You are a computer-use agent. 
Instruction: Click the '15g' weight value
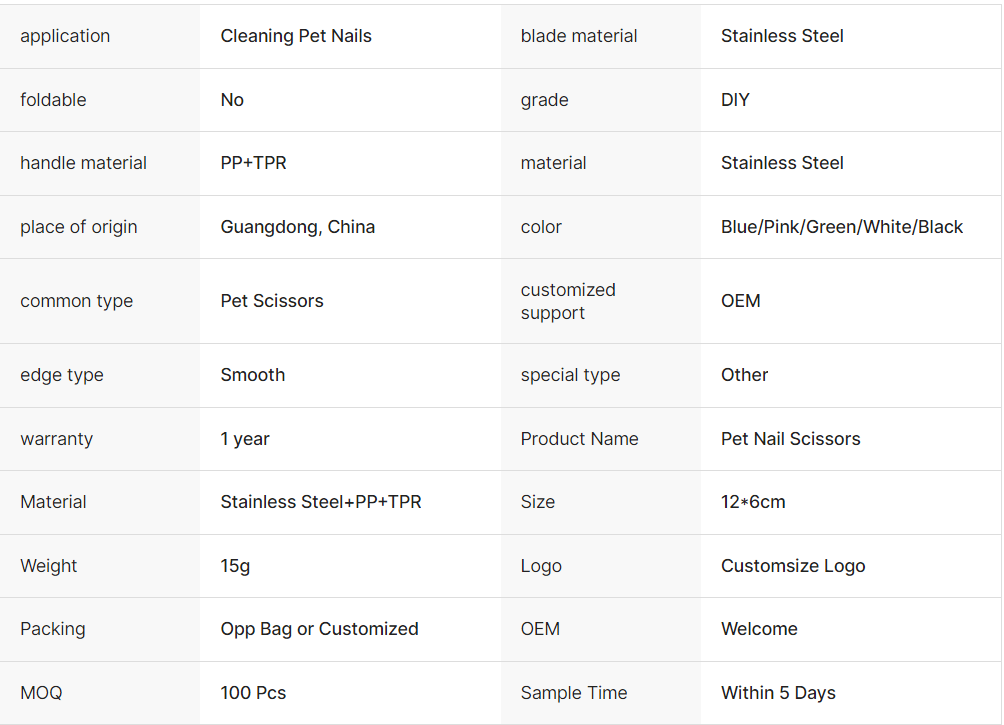pyautogui.click(x=236, y=566)
